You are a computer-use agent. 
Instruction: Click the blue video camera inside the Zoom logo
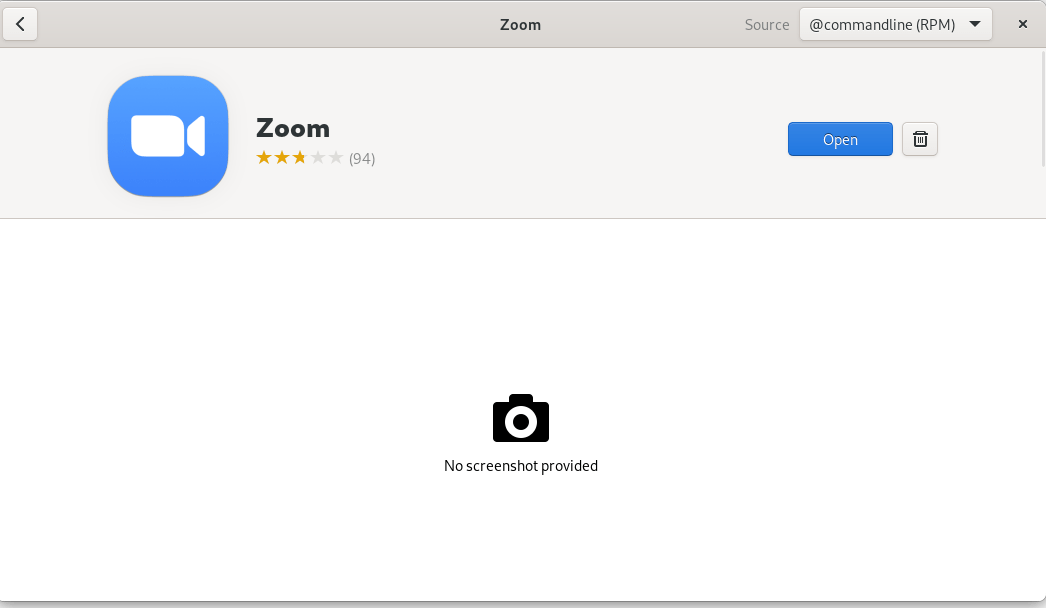pyautogui.click(x=167, y=135)
